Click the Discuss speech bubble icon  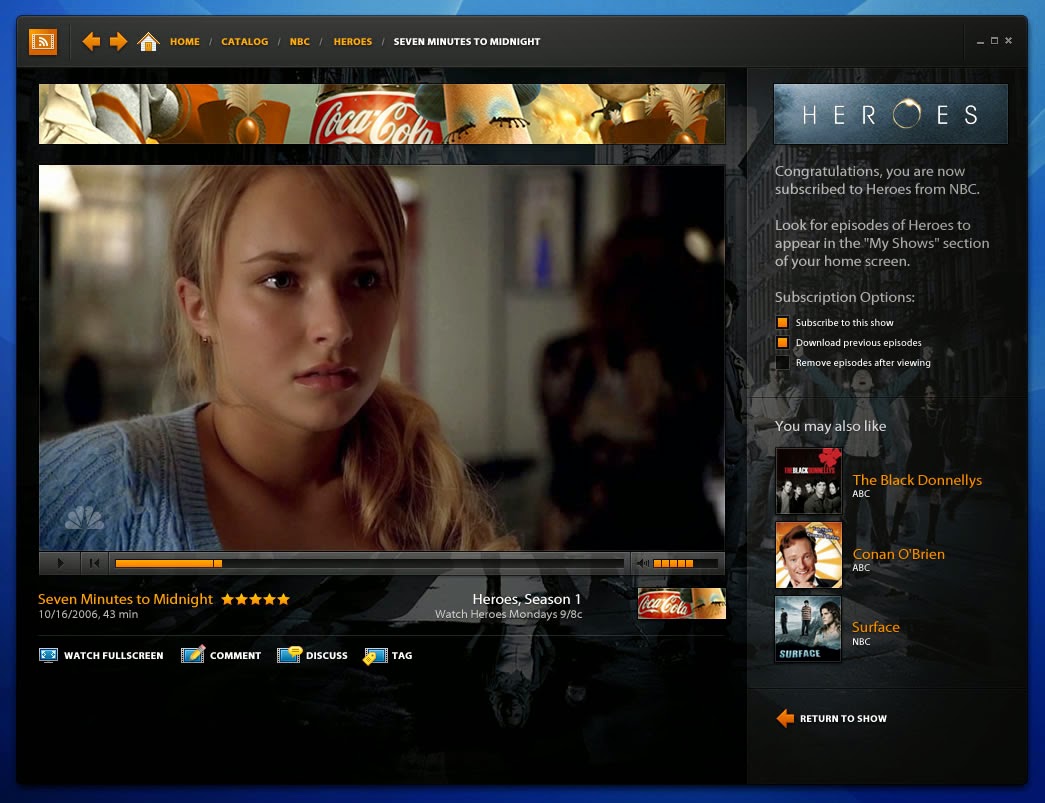289,654
